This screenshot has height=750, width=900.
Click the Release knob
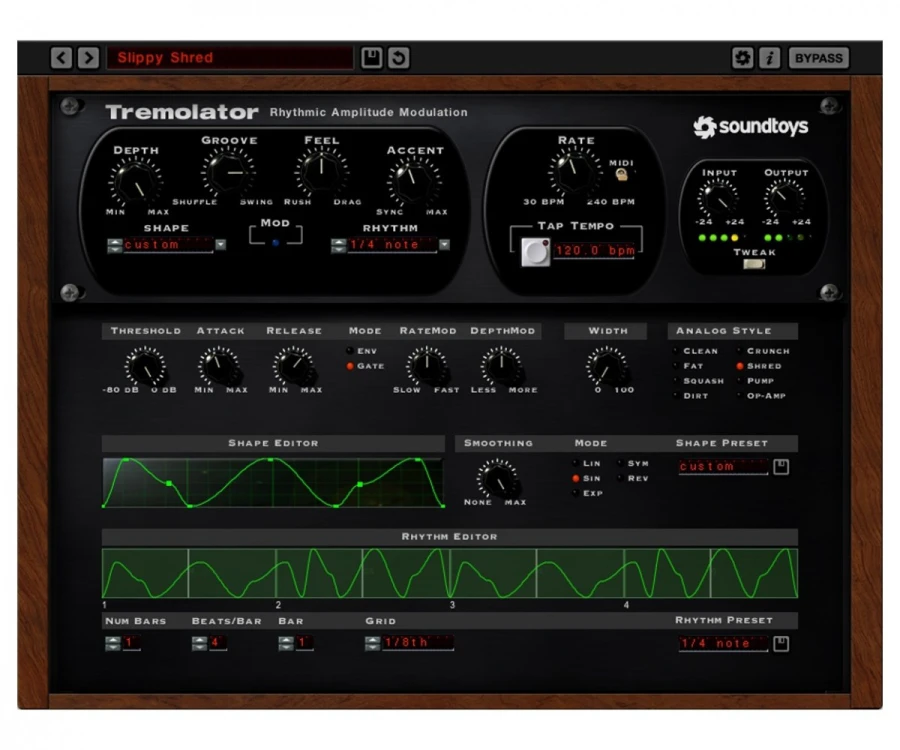[x=293, y=367]
